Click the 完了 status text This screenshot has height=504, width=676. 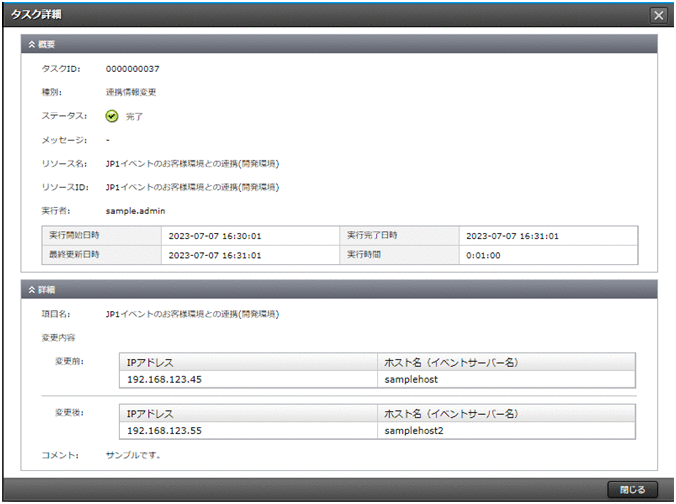click(134, 116)
